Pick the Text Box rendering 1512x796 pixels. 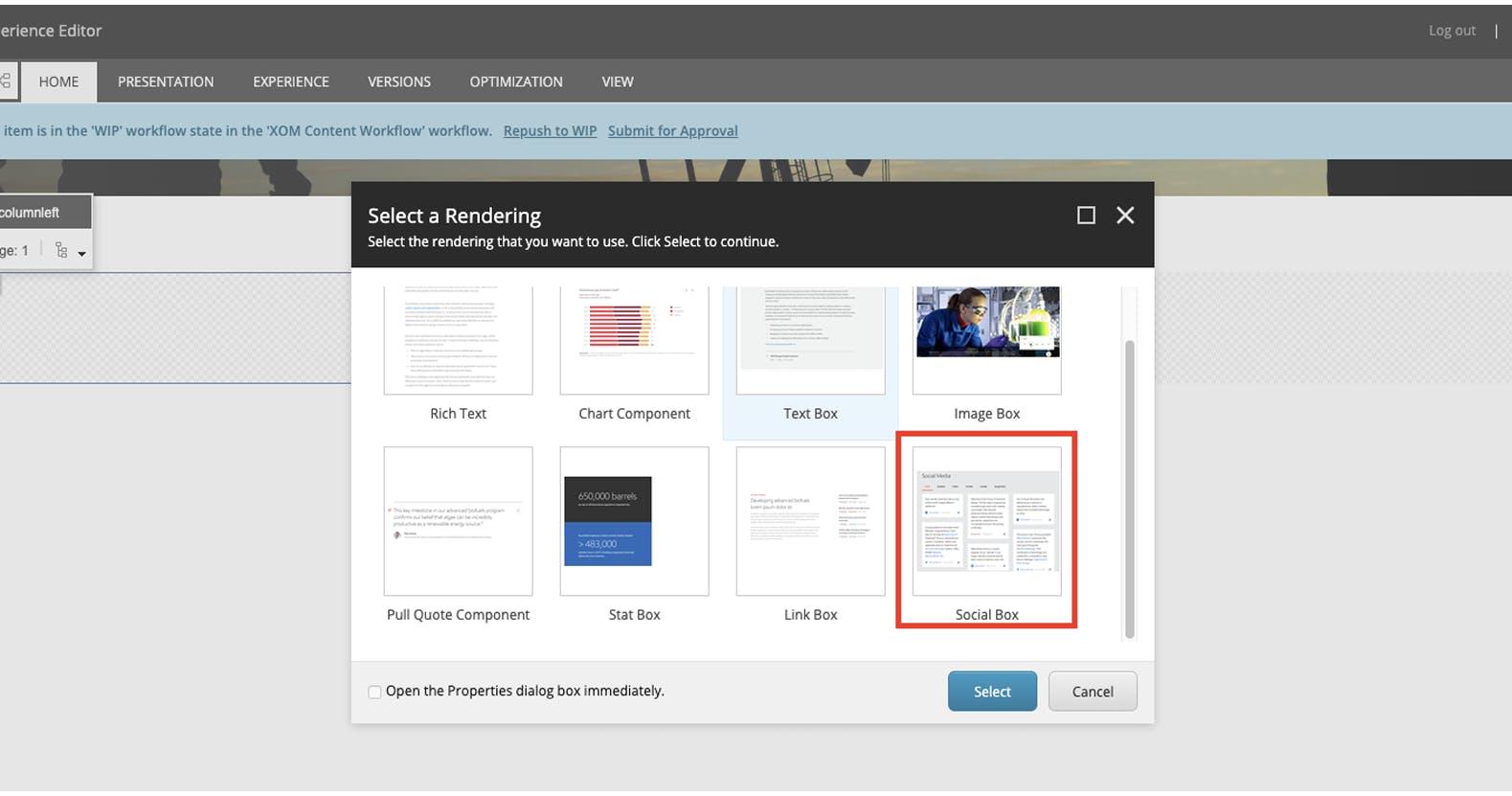tap(810, 340)
